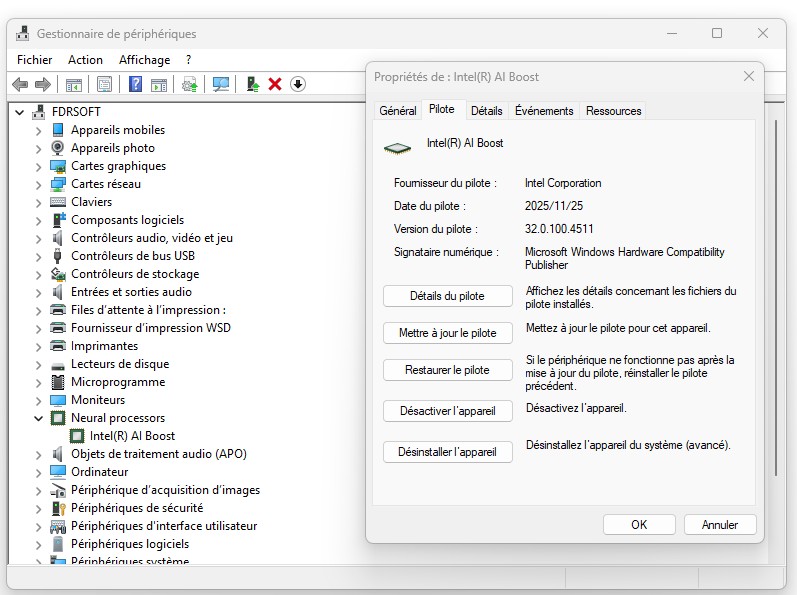Select Imprimantes in the device tree

point(104,346)
